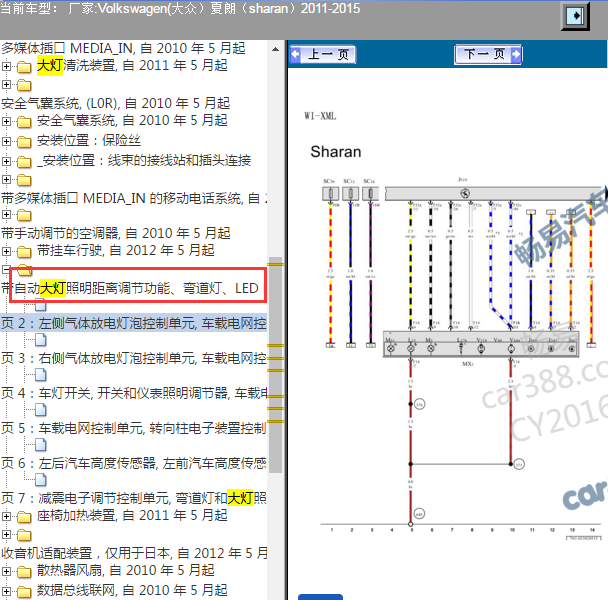The height and width of the screenshot is (600, 608).
Task: Click the panel toggle arrow icon top right
Action: tap(575, 16)
